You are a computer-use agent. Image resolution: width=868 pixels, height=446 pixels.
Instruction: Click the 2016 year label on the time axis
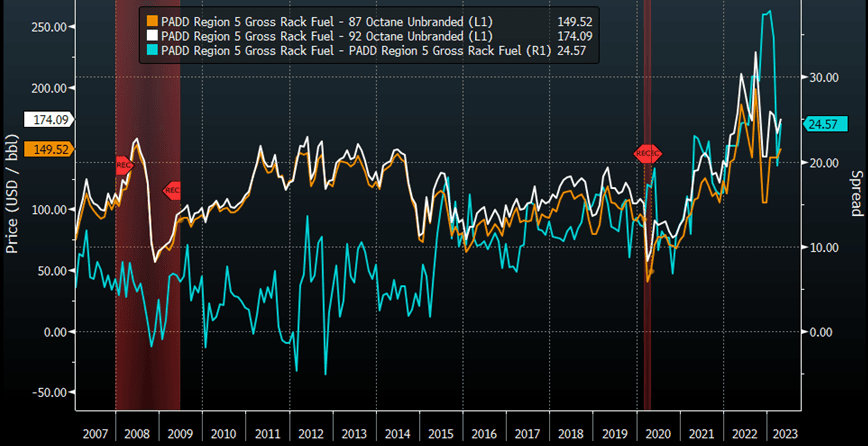point(484,433)
